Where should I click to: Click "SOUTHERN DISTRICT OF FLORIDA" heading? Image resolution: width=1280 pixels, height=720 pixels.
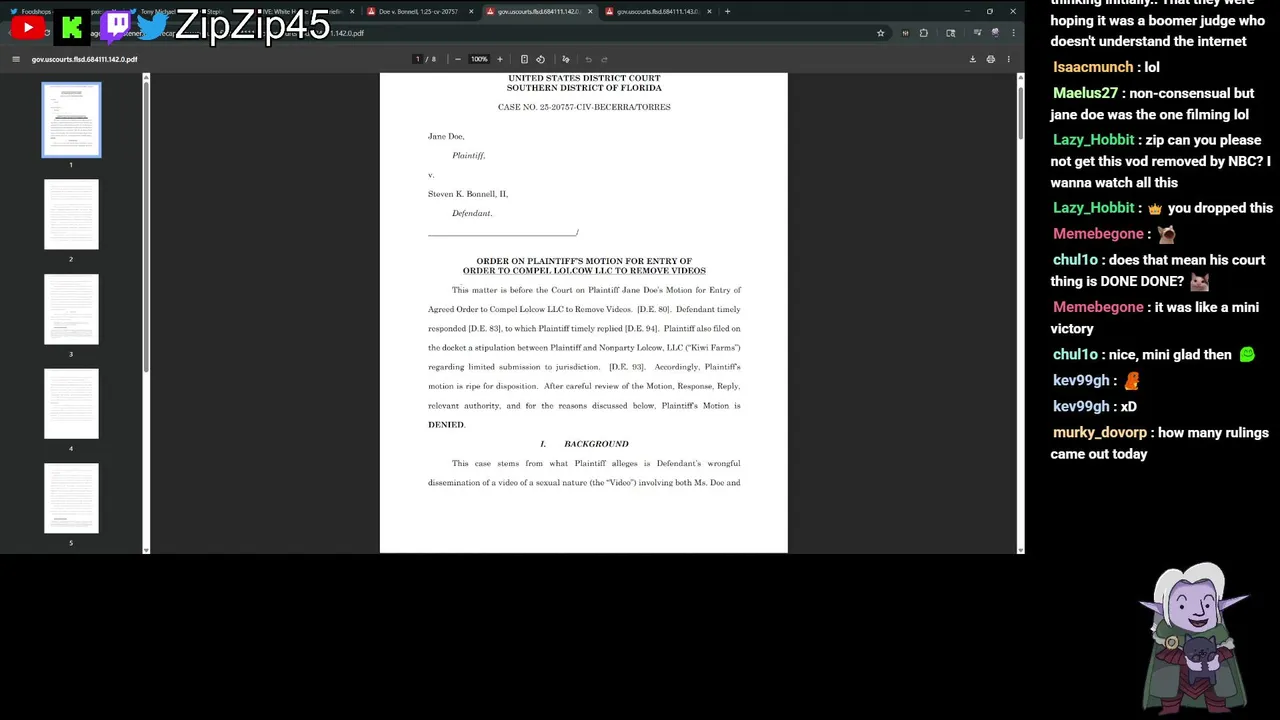584,88
